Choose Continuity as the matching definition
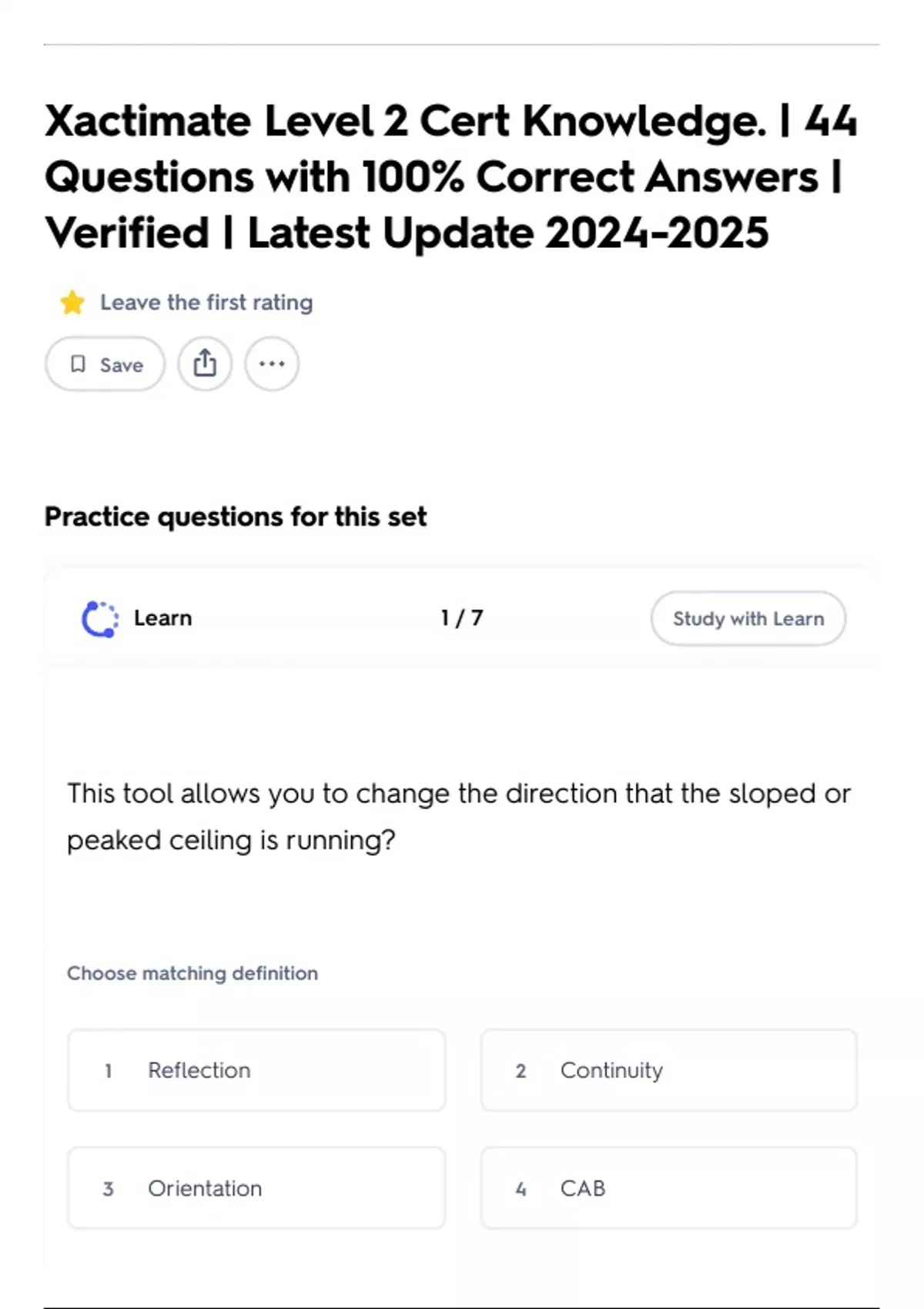The height and width of the screenshot is (1309, 924). click(668, 1070)
